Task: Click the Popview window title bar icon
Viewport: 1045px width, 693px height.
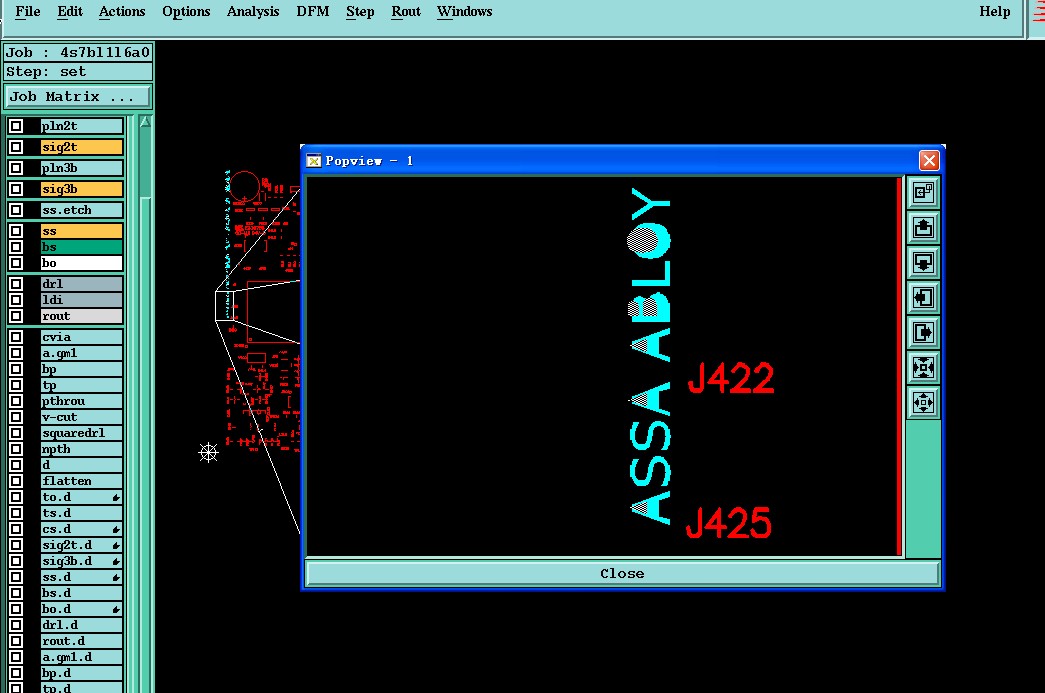Action: point(313,161)
